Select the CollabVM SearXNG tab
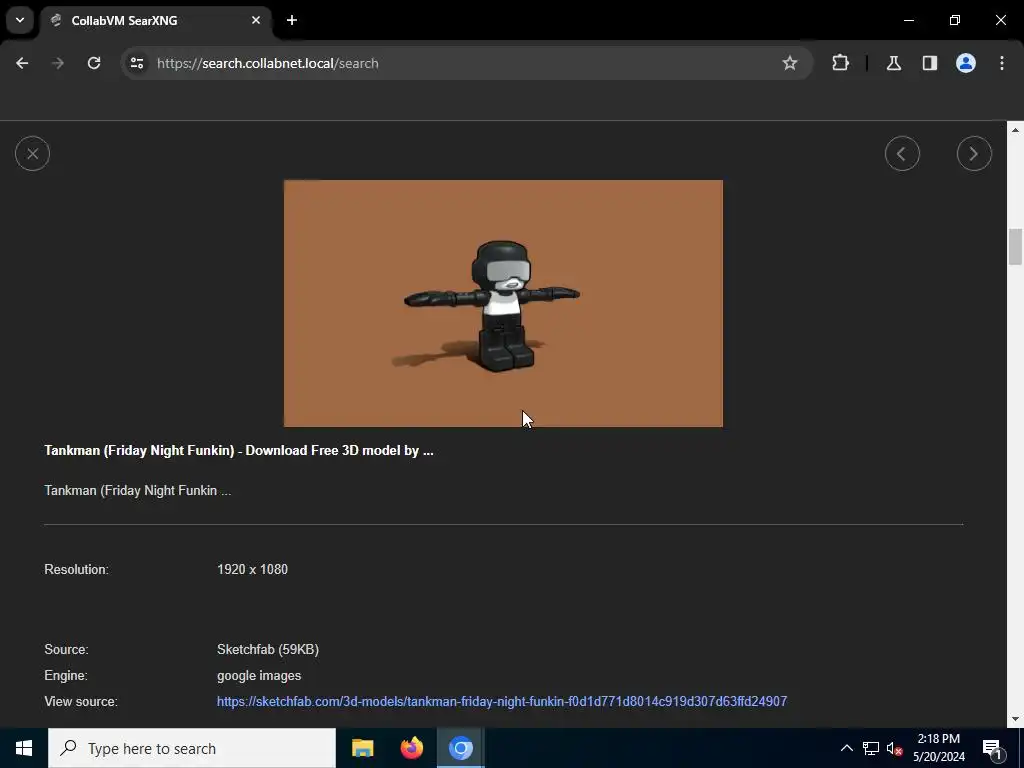1024x768 pixels. 157,21
